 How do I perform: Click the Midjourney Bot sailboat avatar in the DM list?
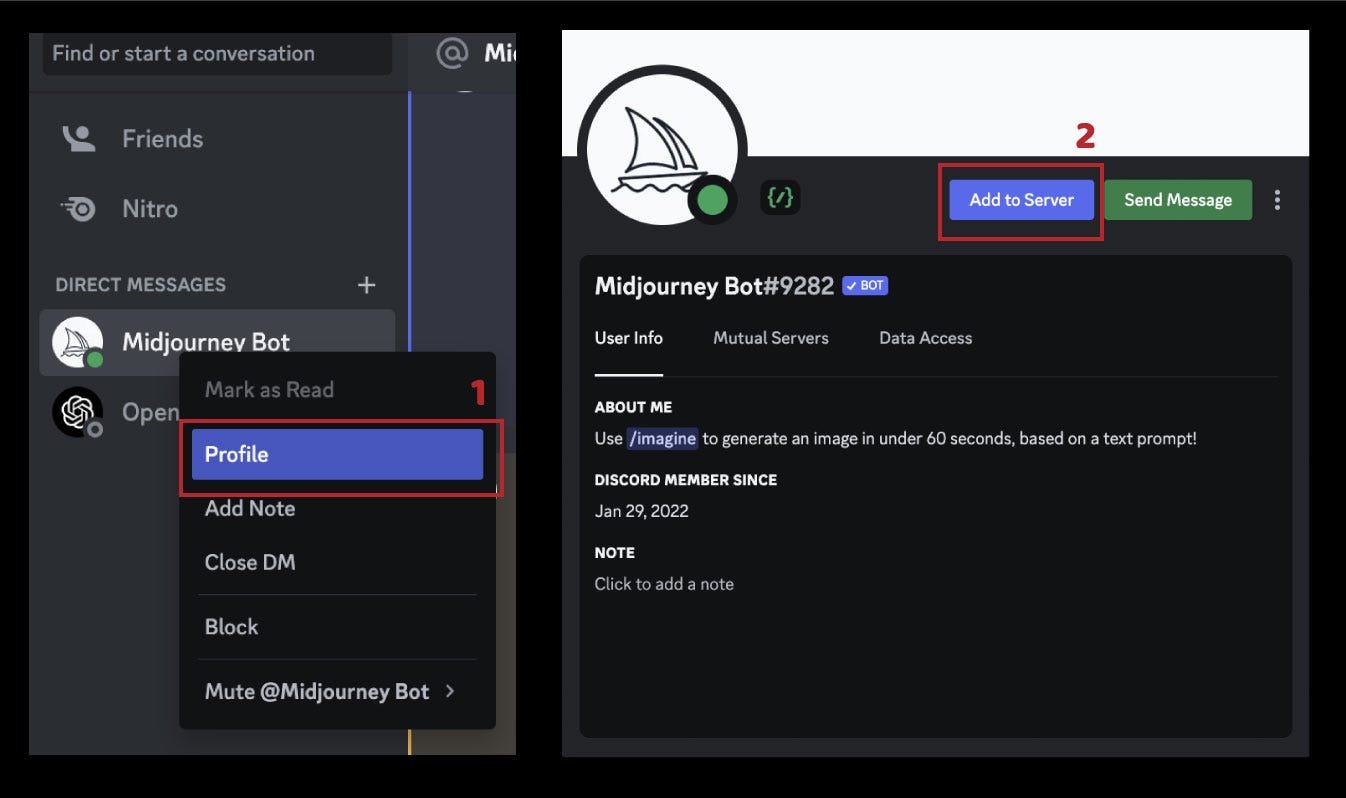pos(78,342)
